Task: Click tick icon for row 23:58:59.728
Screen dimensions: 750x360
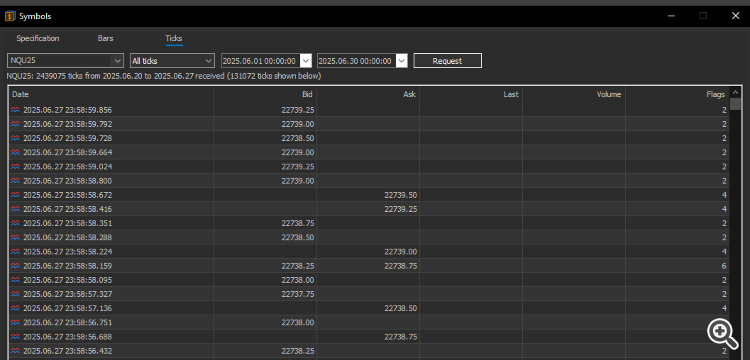Action: pyautogui.click(x=15, y=138)
